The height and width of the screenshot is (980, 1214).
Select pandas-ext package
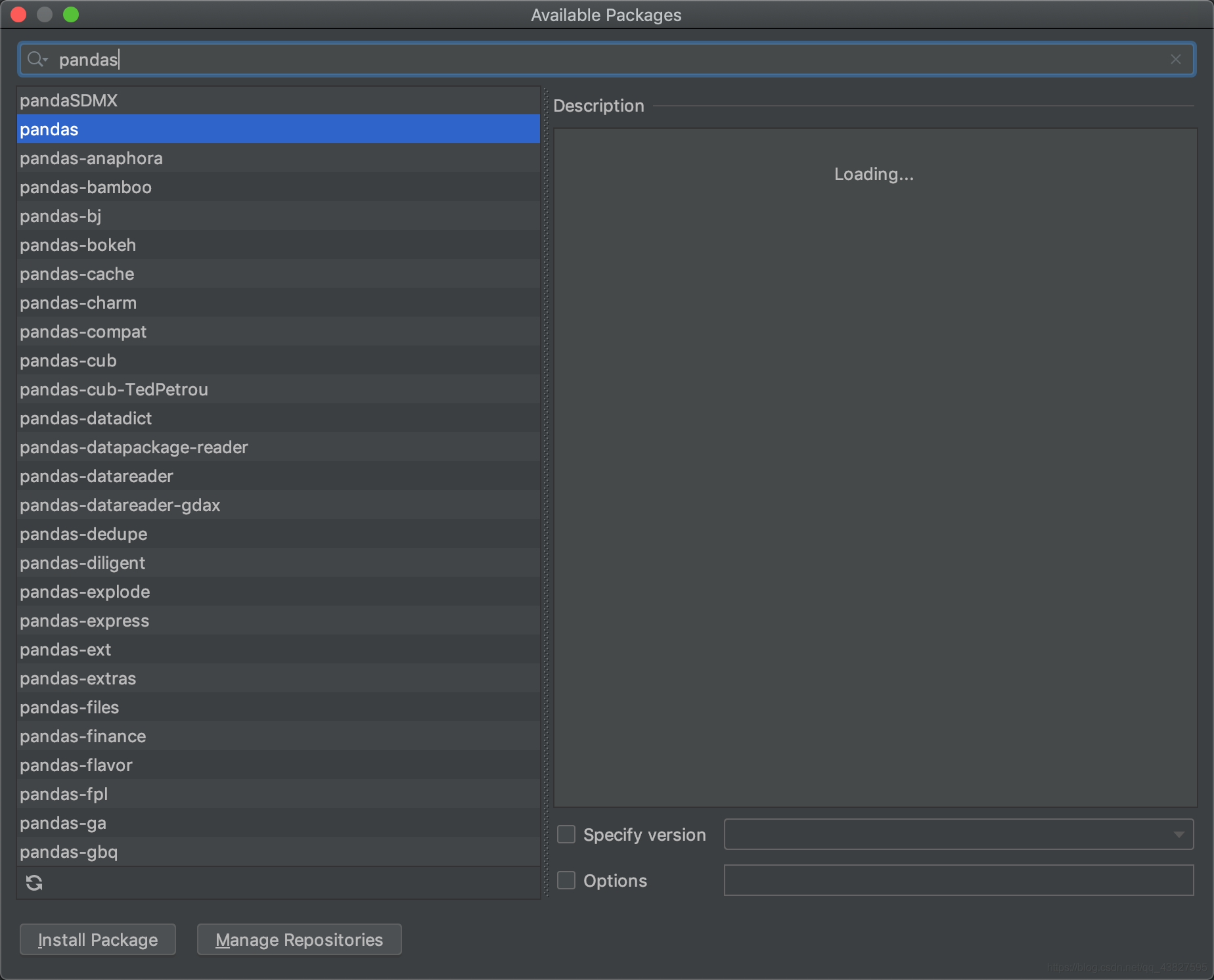[279, 650]
